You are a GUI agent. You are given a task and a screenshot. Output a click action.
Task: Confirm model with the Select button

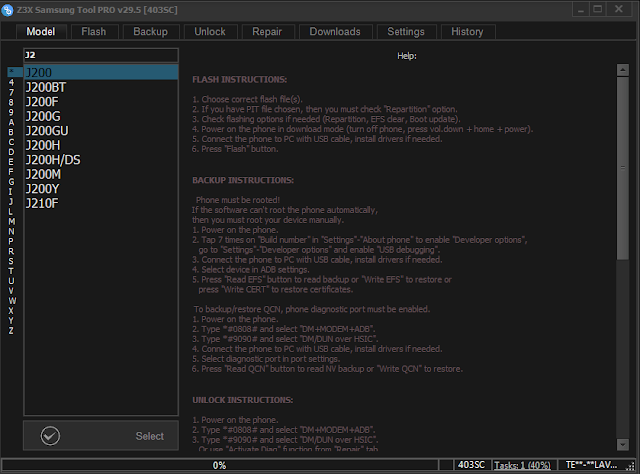[101, 436]
